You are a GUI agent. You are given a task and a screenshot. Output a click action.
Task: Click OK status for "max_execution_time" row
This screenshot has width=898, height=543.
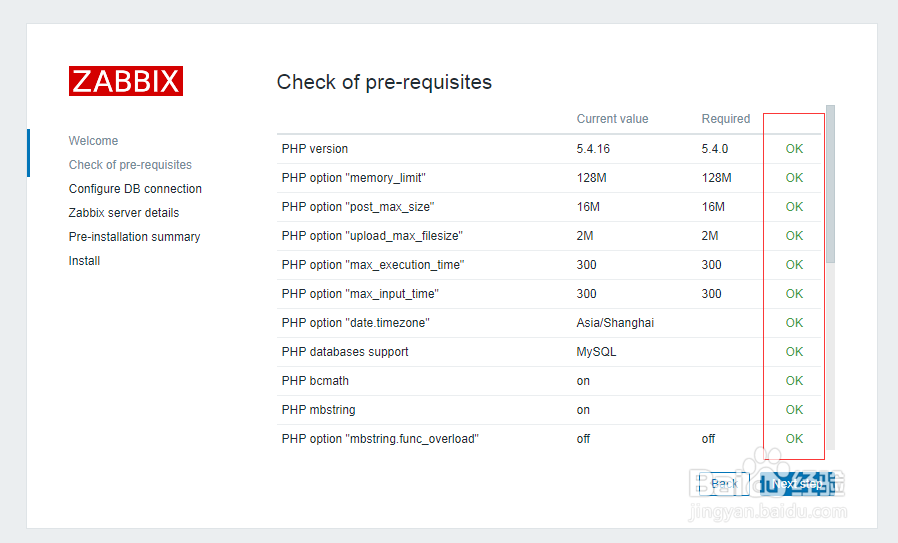[x=794, y=265]
